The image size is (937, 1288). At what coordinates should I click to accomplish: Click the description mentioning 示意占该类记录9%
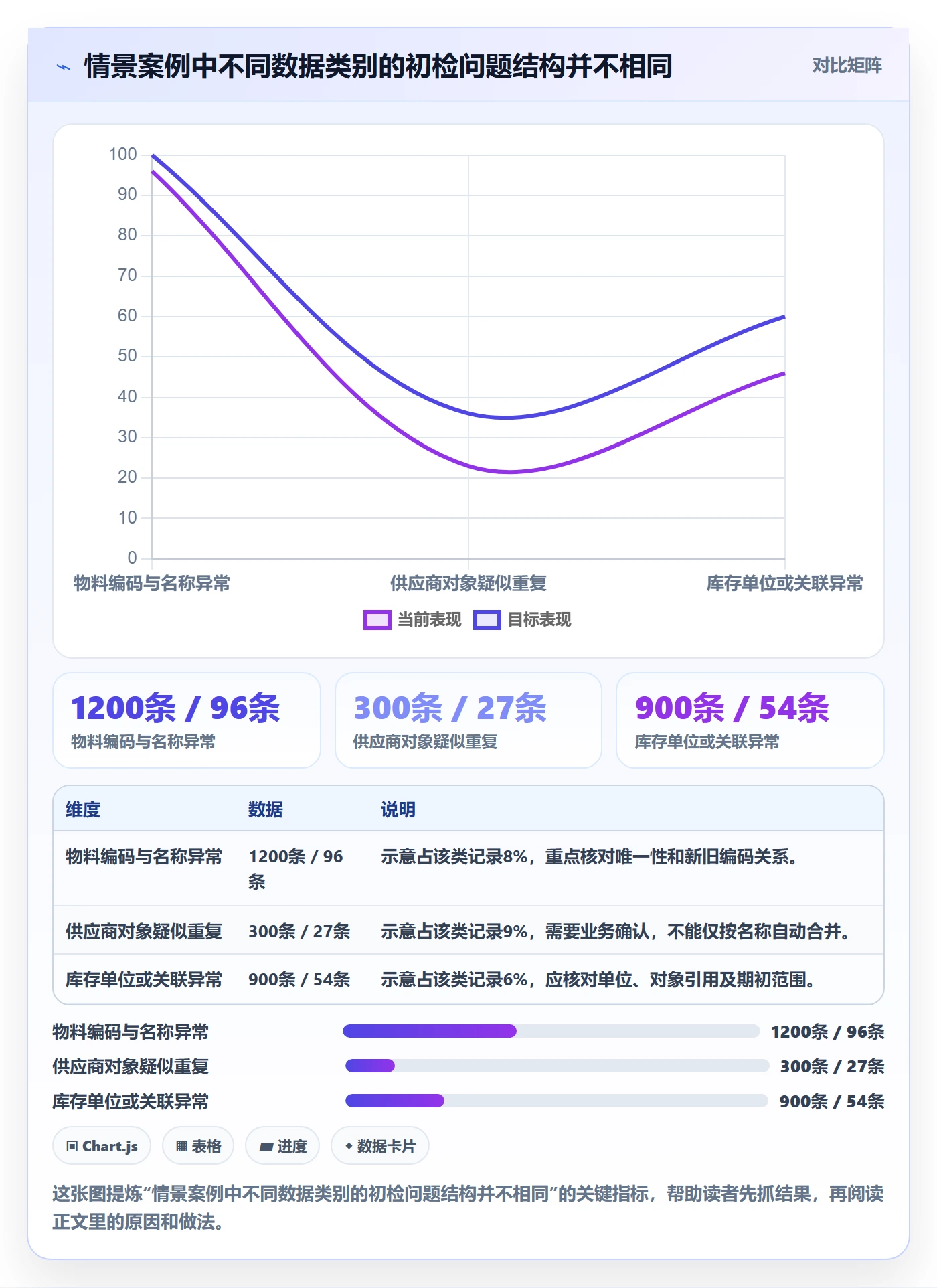pos(616,931)
